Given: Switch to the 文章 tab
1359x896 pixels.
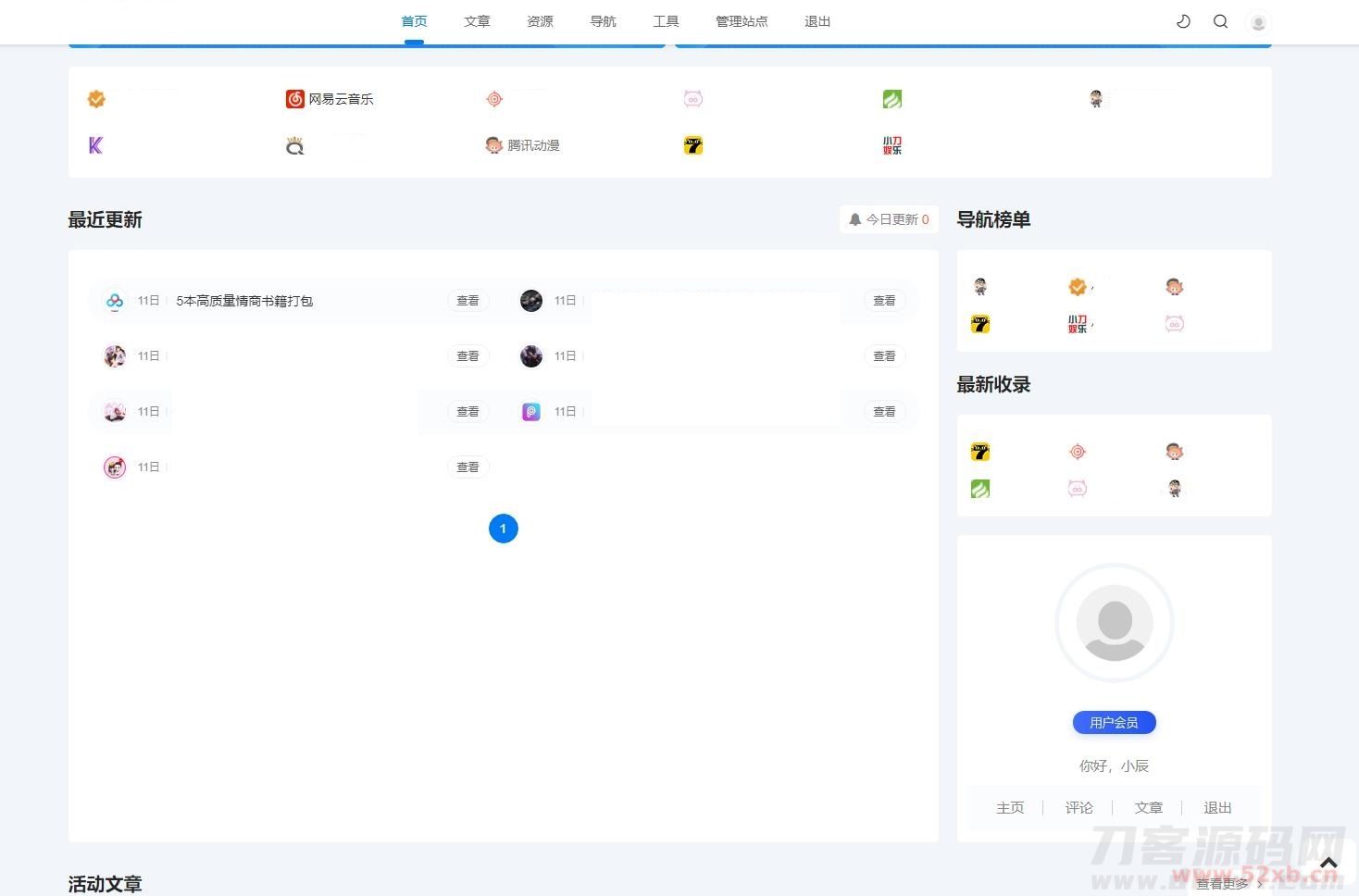Looking at the screenshot, I should pyautogui.click(x=477, y=21).
